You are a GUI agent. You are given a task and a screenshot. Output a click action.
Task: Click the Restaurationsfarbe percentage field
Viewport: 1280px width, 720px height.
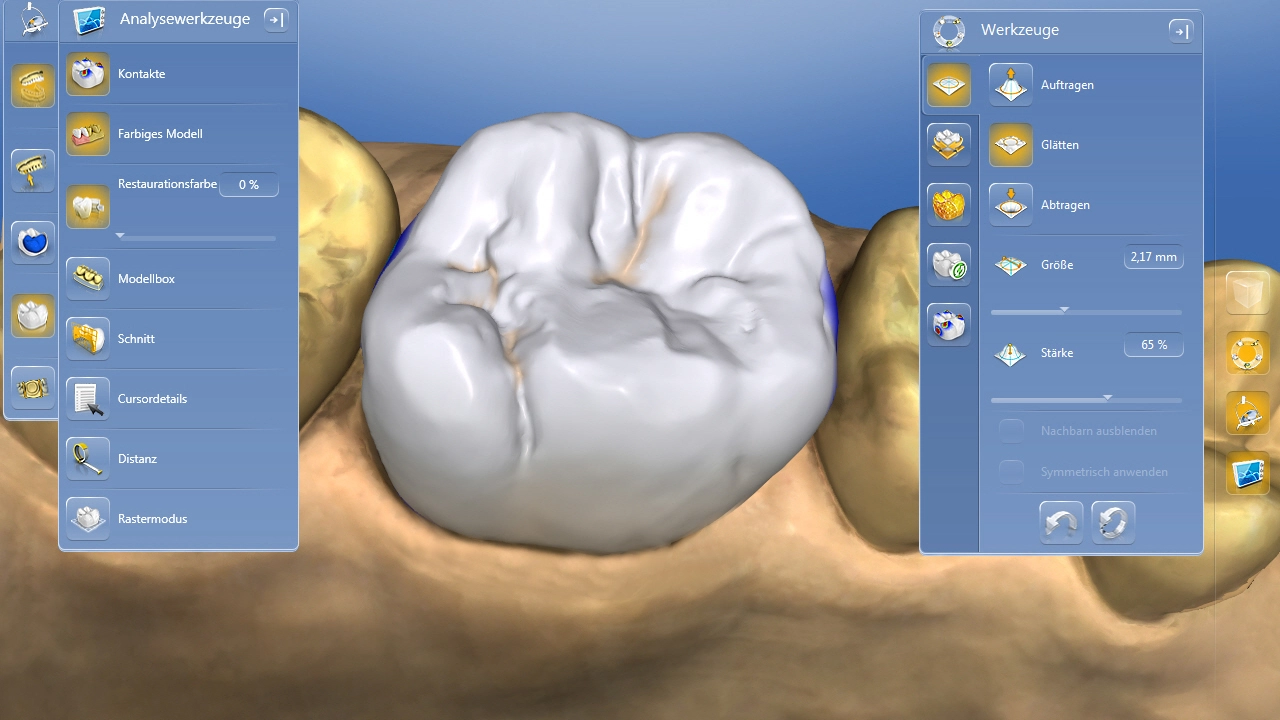(x=248, y=185)
